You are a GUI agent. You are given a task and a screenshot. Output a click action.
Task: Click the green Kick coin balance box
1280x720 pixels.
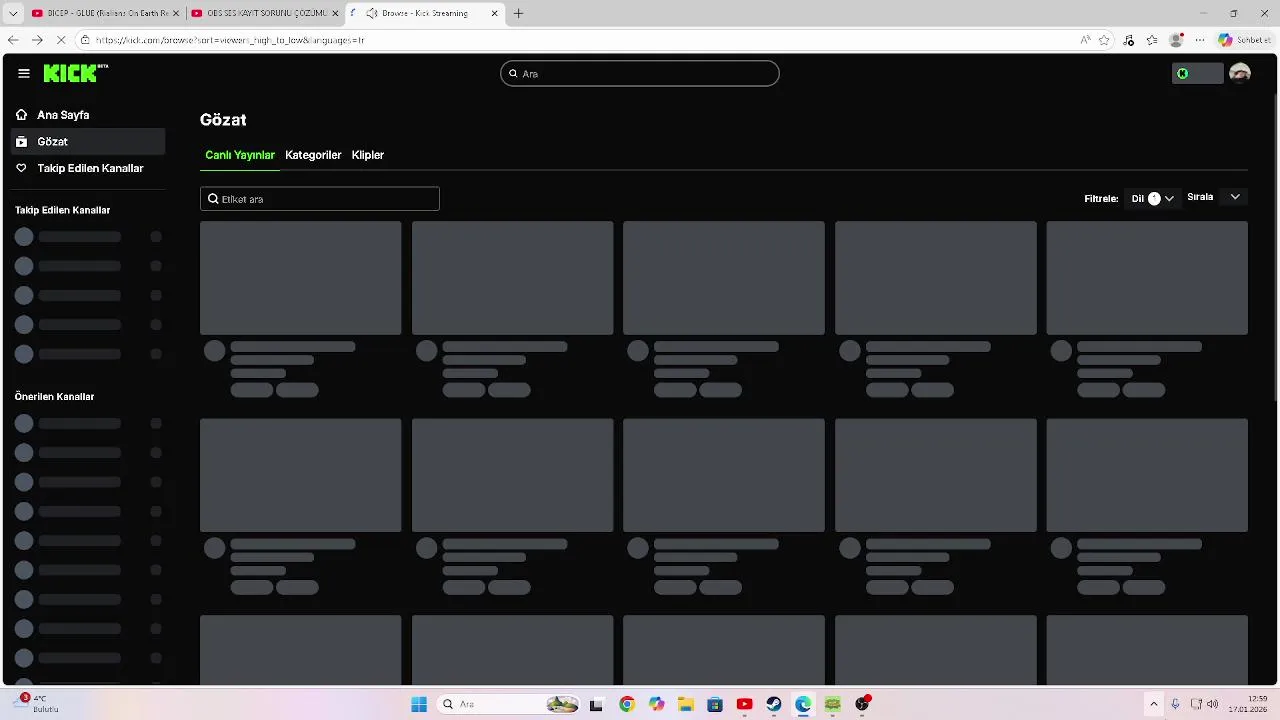tap(1197, 73)
